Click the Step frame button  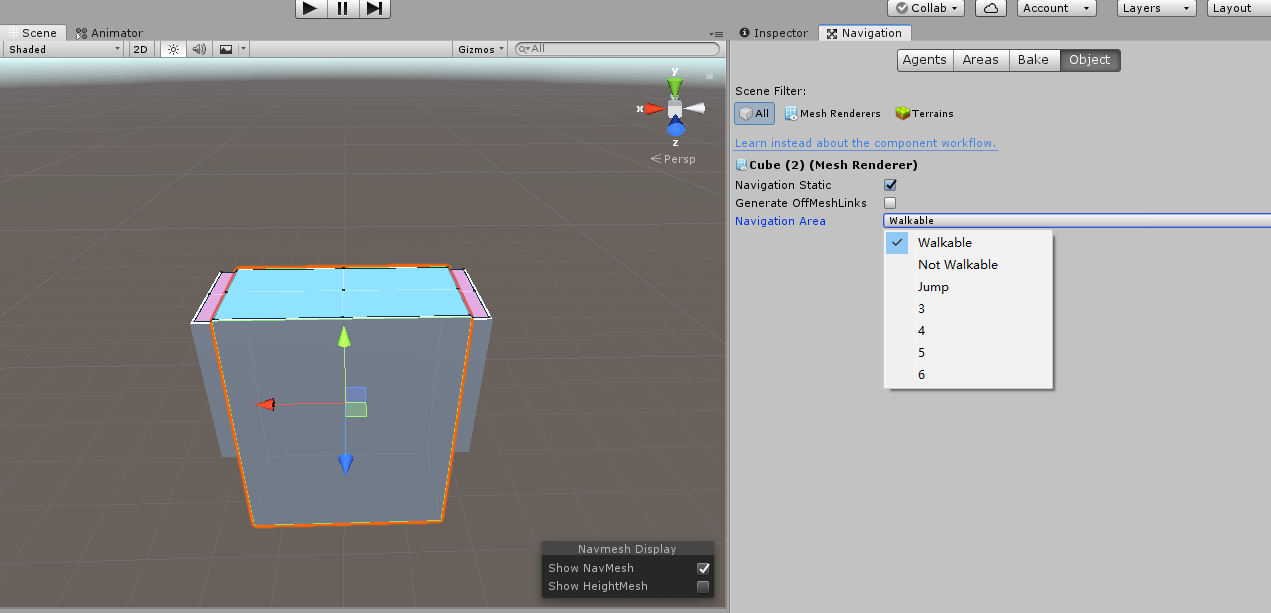tap(374, 9)
